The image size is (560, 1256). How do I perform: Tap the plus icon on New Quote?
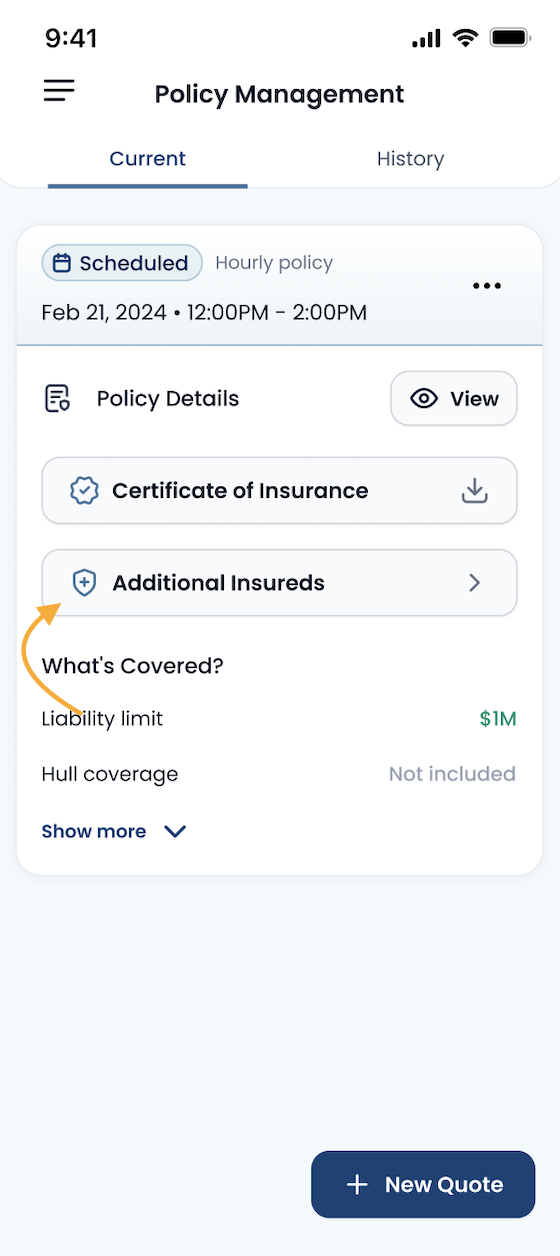pyautogui.click(x=357, y=1185)
